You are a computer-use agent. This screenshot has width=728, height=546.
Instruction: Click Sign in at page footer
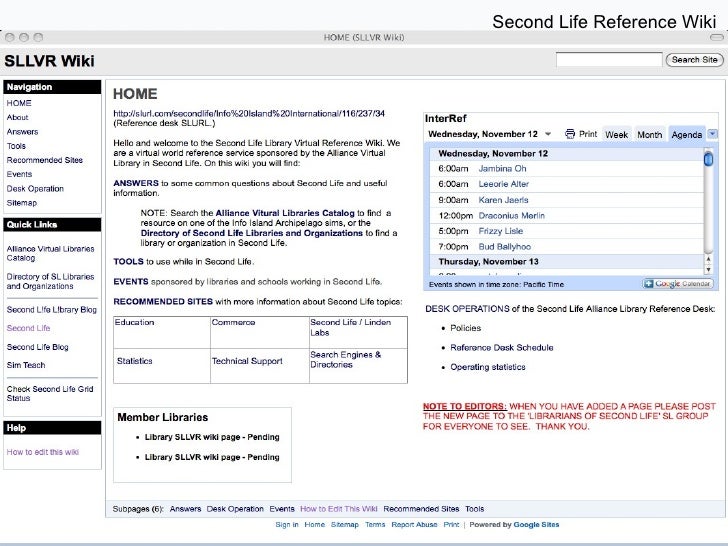tap(287, 525)
